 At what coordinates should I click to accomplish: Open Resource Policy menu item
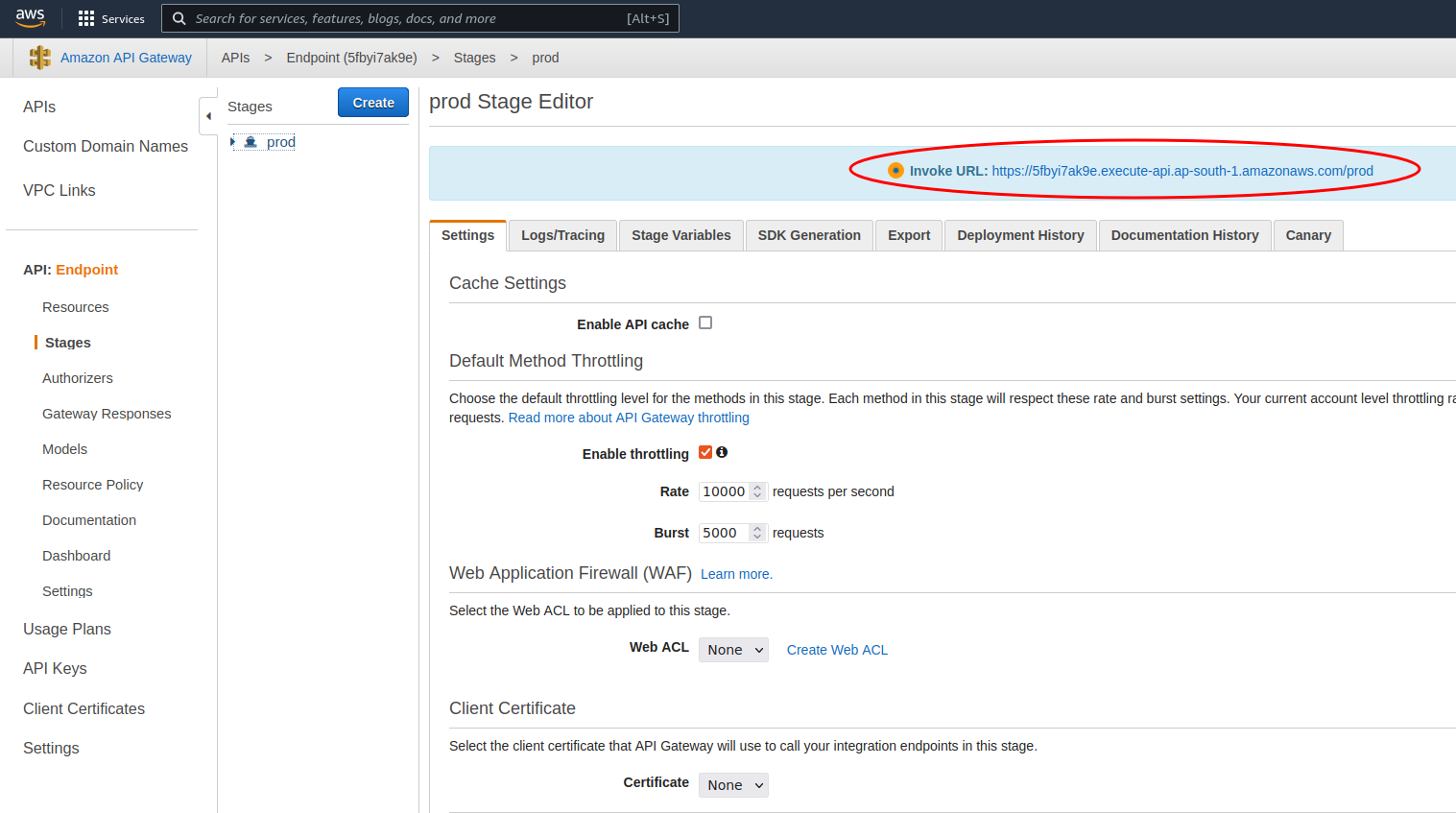pyautogui.click(x=92, y=485)
